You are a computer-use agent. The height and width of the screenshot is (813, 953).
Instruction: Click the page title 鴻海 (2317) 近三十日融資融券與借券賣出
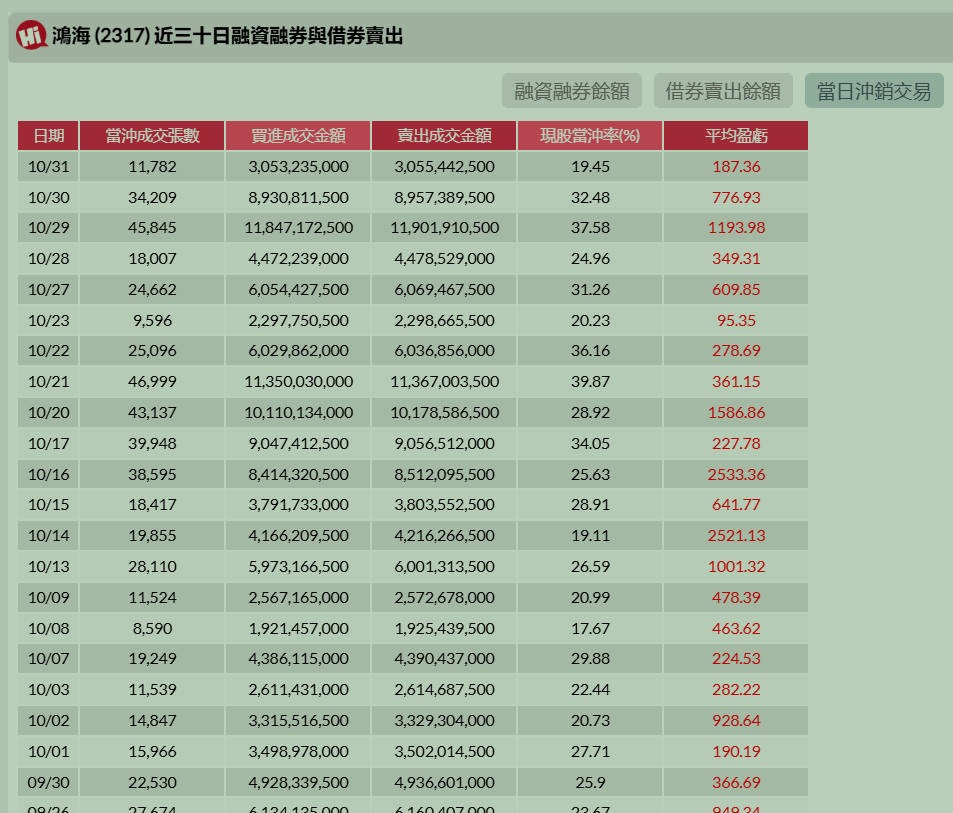click(227, 35)
